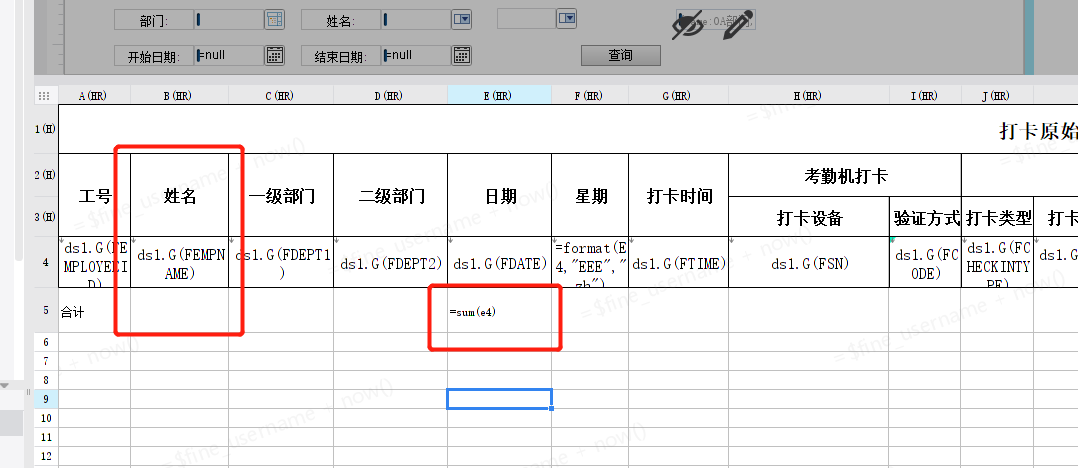Click the 部门 input field
The width and height of the screenshot is (1078, 468).
pyautogui.click(x=229, y=20)
